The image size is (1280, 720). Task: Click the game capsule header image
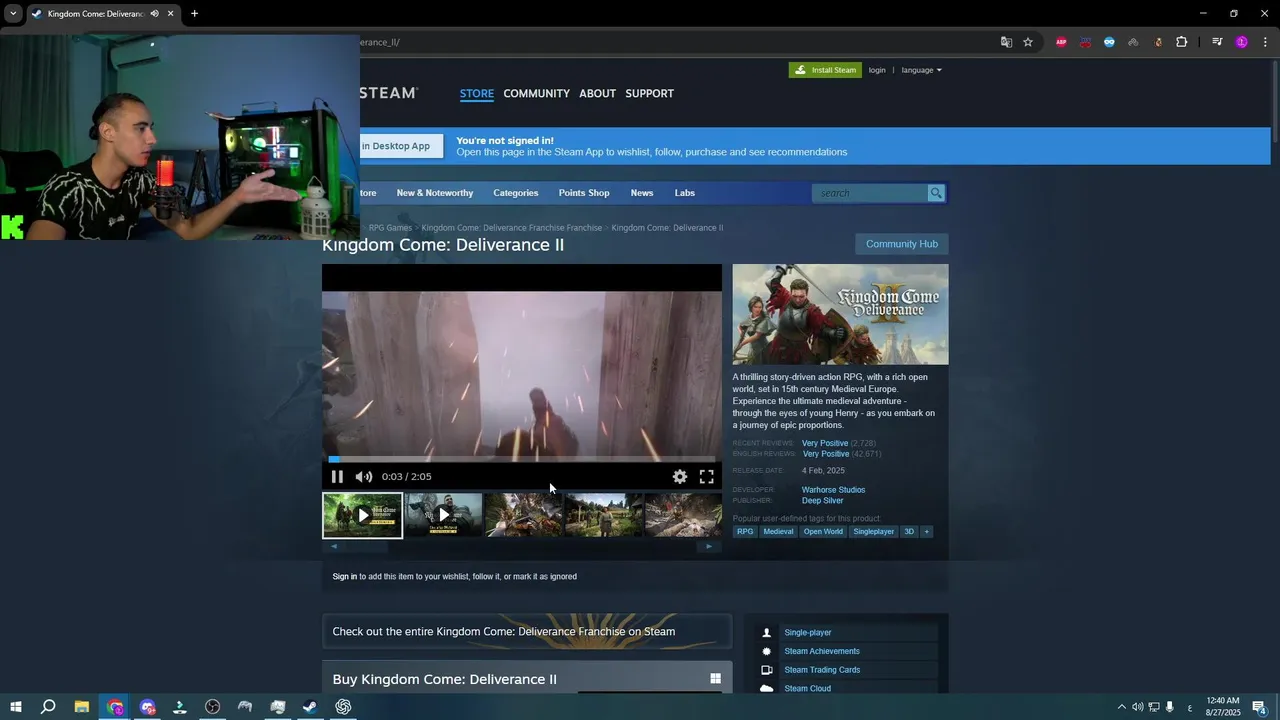coord(840,314)
